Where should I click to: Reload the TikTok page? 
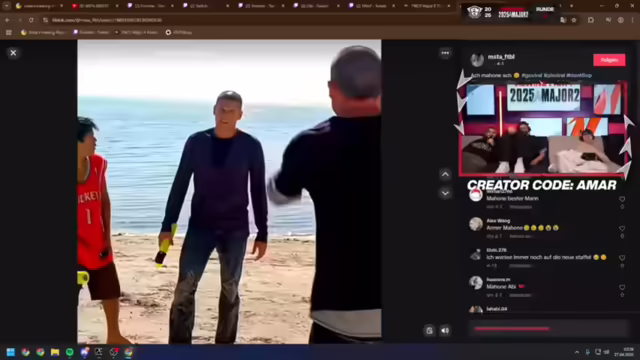pyautogui.click(x=31, y=20)
